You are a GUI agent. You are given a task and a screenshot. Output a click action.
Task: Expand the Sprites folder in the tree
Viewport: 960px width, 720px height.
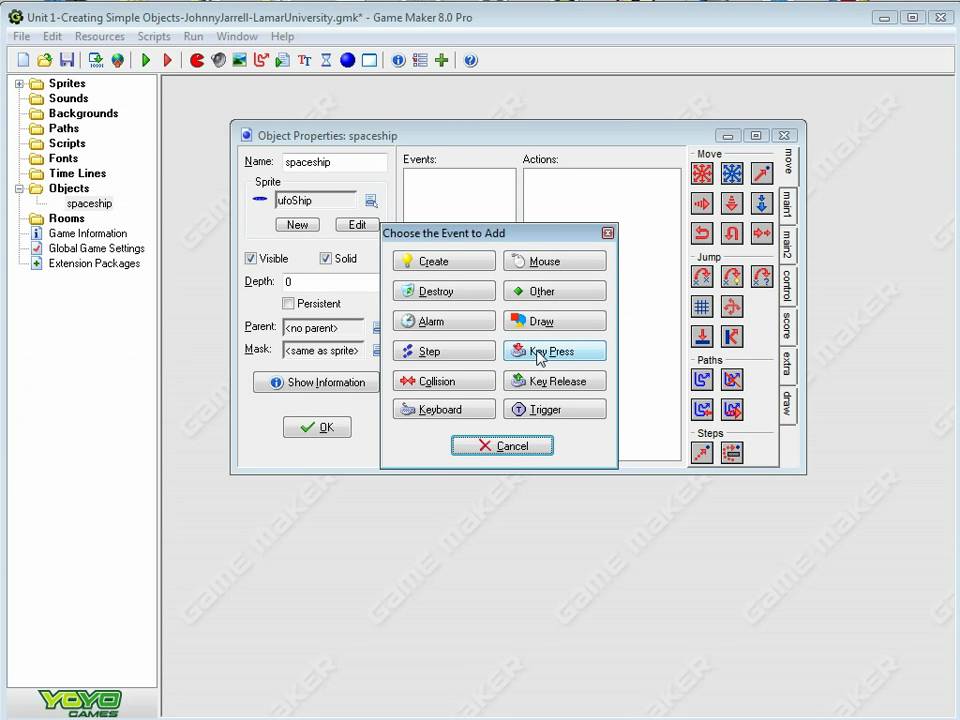pos(19,83)
